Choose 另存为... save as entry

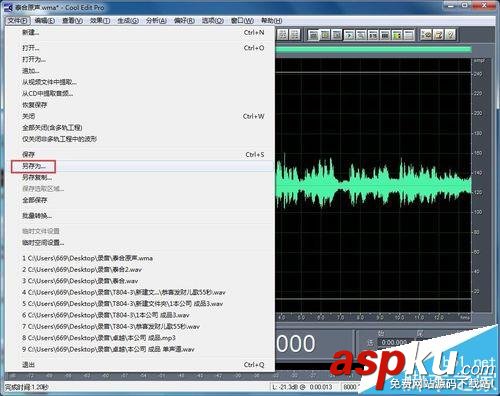140,166
